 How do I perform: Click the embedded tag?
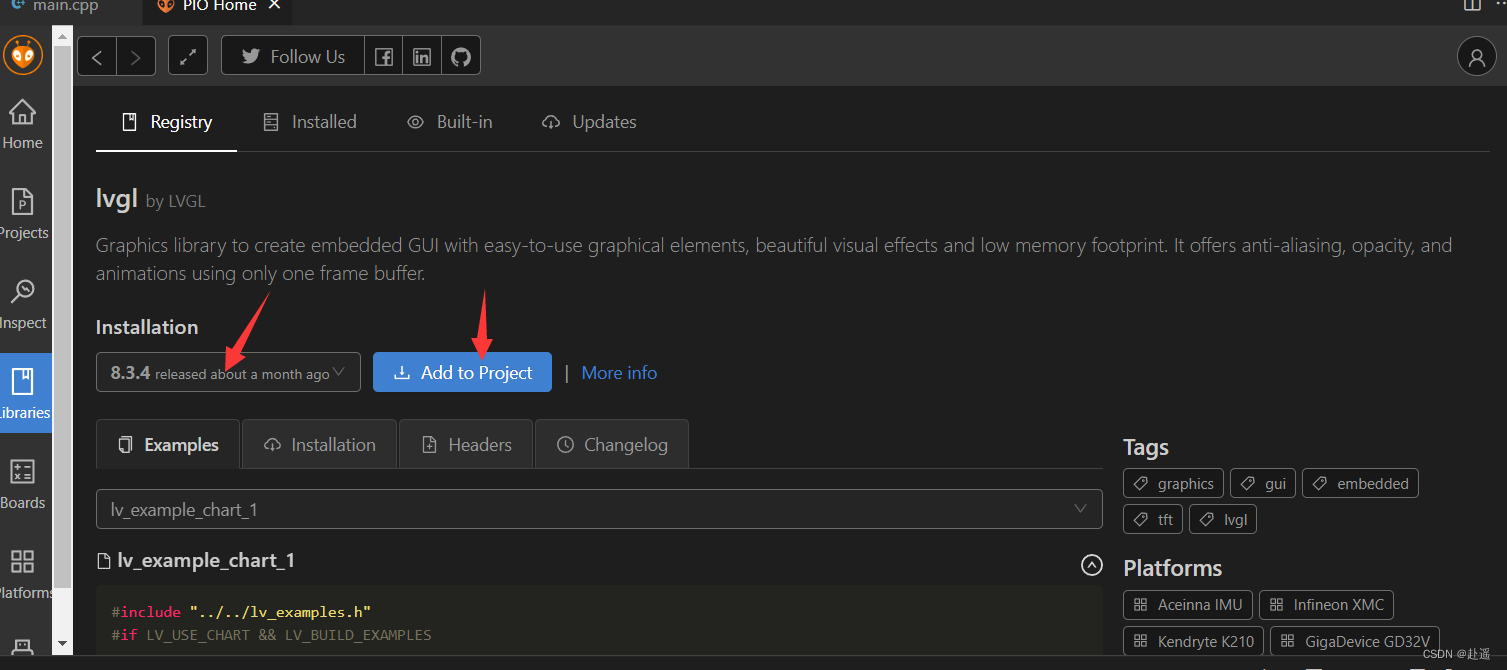pos(1360,484)
